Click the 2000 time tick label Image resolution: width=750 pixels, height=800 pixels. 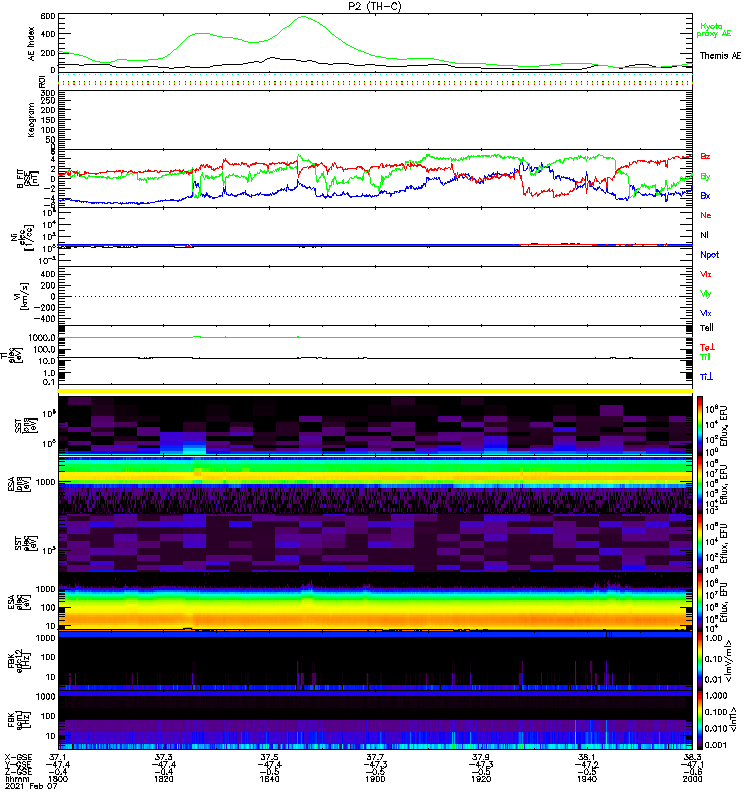[x=692, y=779]
